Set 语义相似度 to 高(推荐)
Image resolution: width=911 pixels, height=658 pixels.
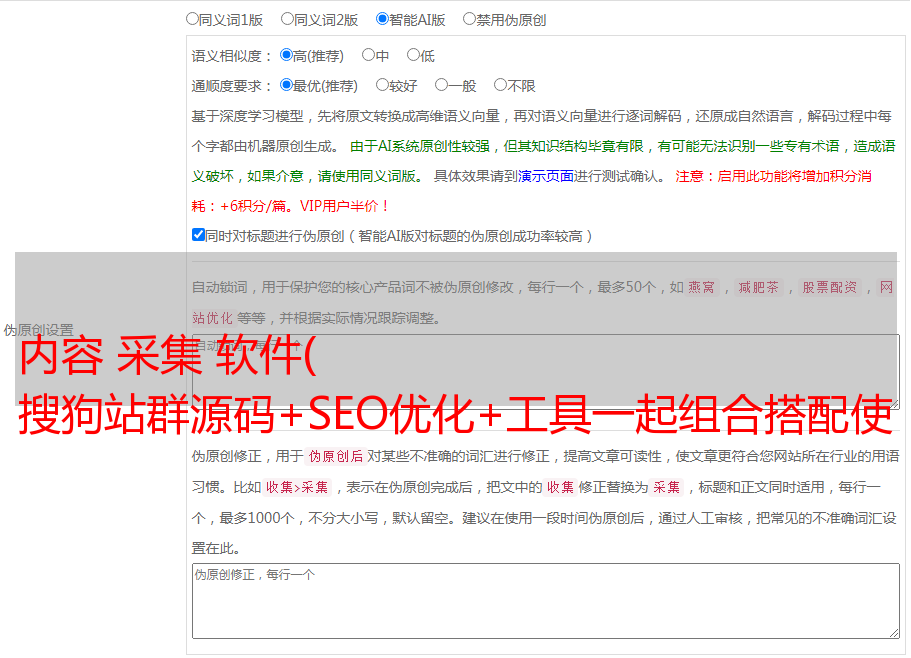tap(287, 56)
